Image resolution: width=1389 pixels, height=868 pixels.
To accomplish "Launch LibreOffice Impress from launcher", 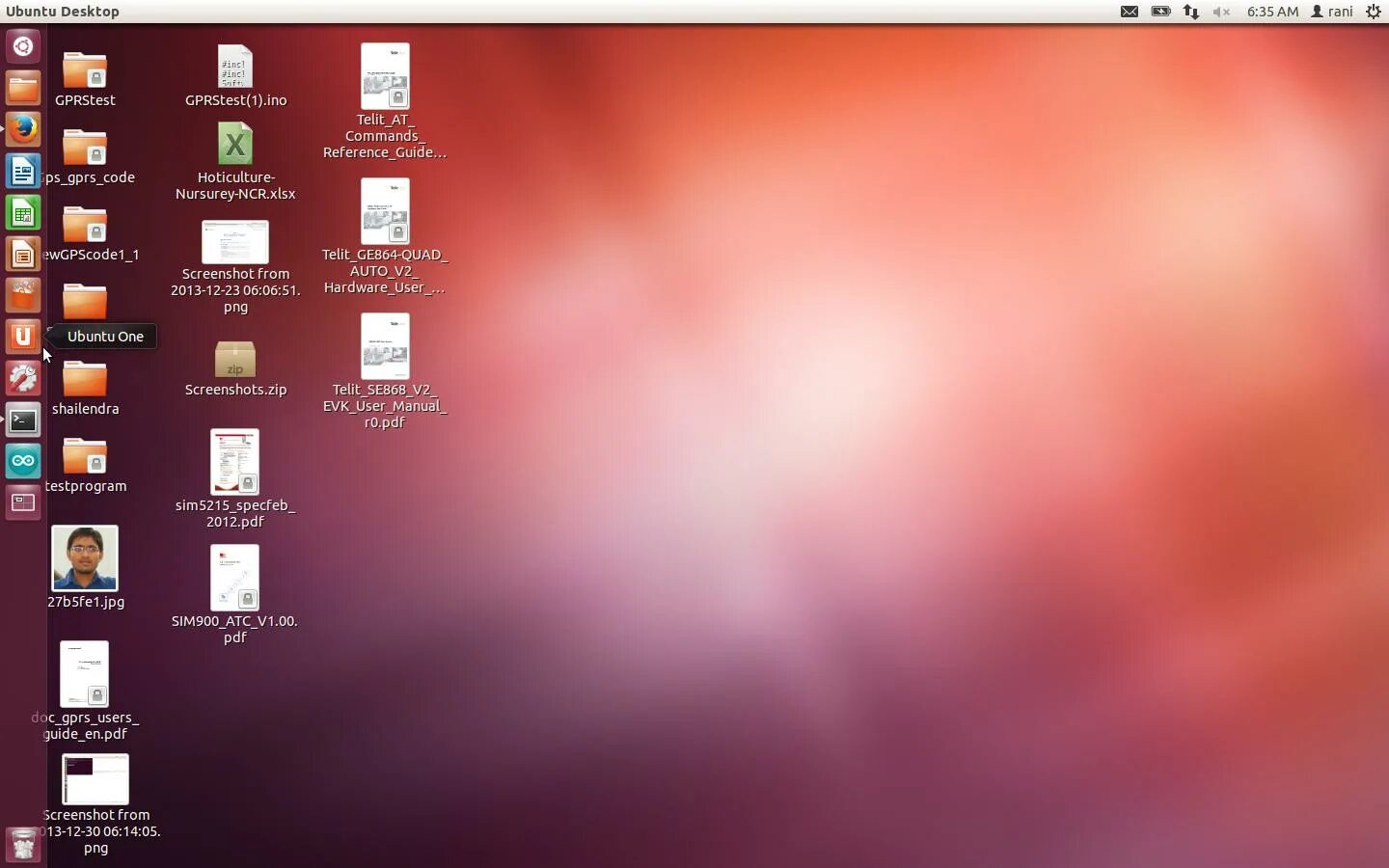I will (x=23, y=254).
